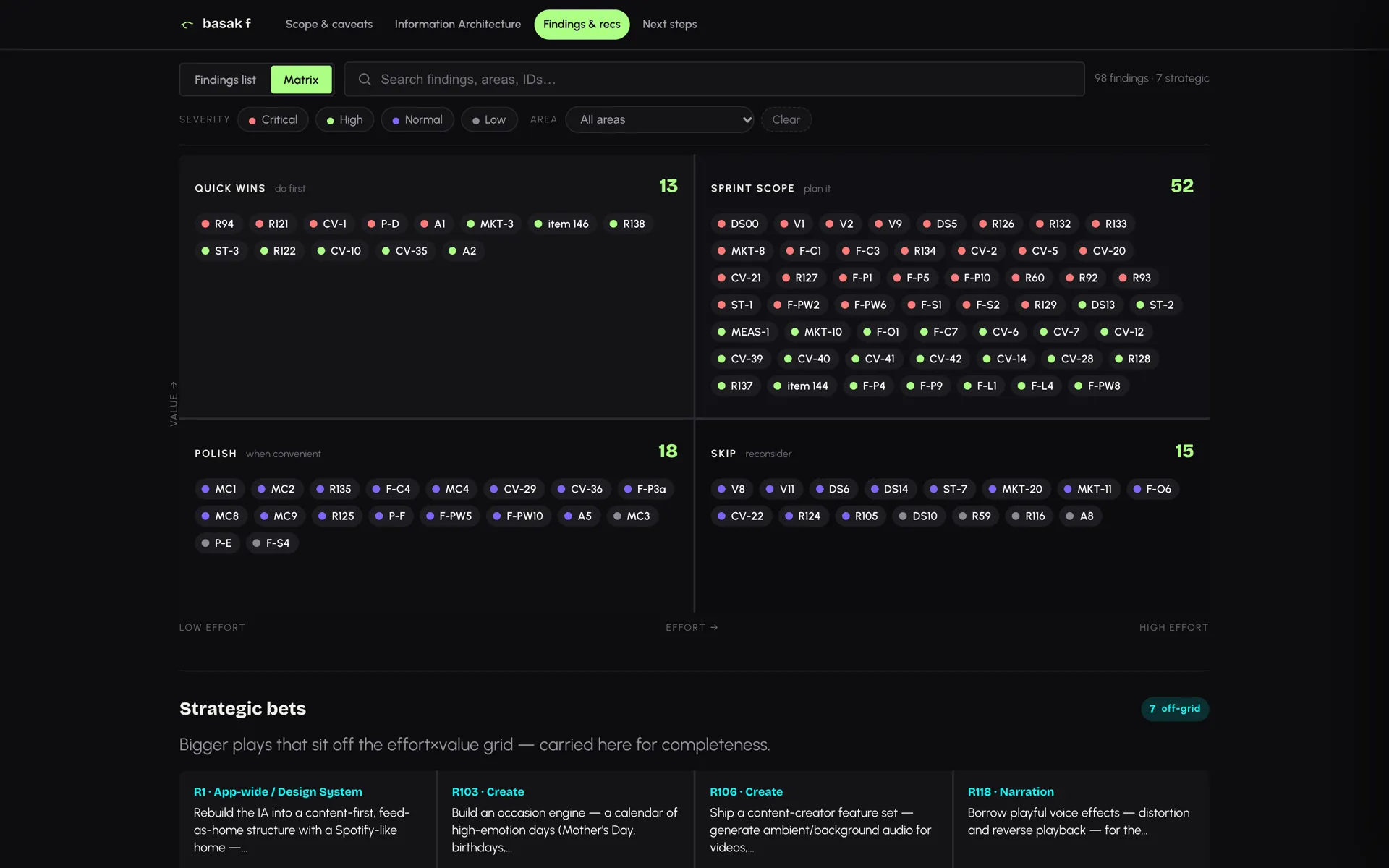Open the CV-22 finding chip

741,516
